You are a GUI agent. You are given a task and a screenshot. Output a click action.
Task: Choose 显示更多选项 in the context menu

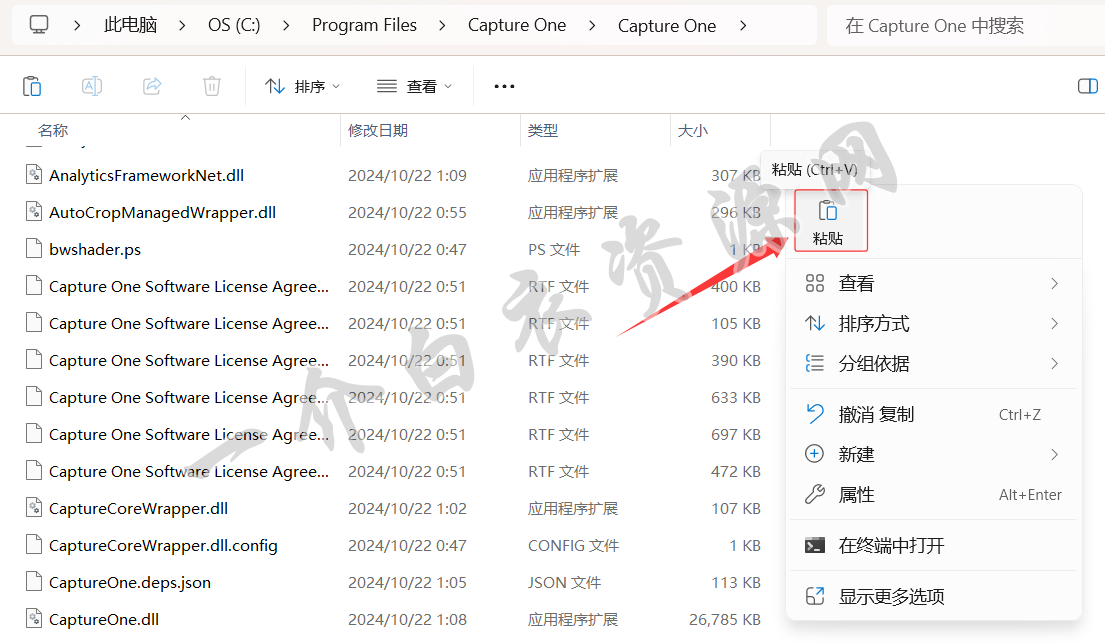click(933, 596)
